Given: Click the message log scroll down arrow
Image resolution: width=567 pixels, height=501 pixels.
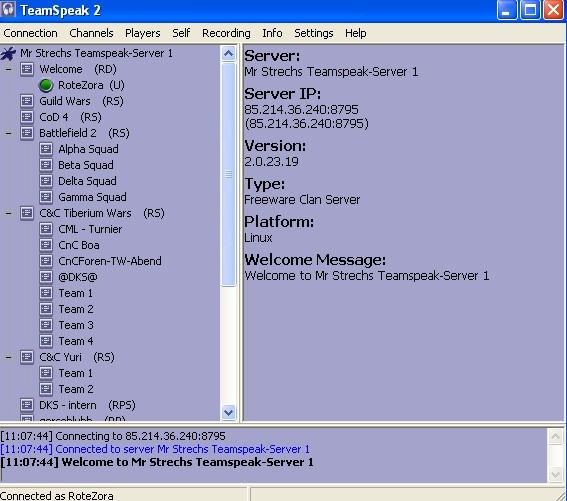Looking at the screenshot, I should pos(555,474).
